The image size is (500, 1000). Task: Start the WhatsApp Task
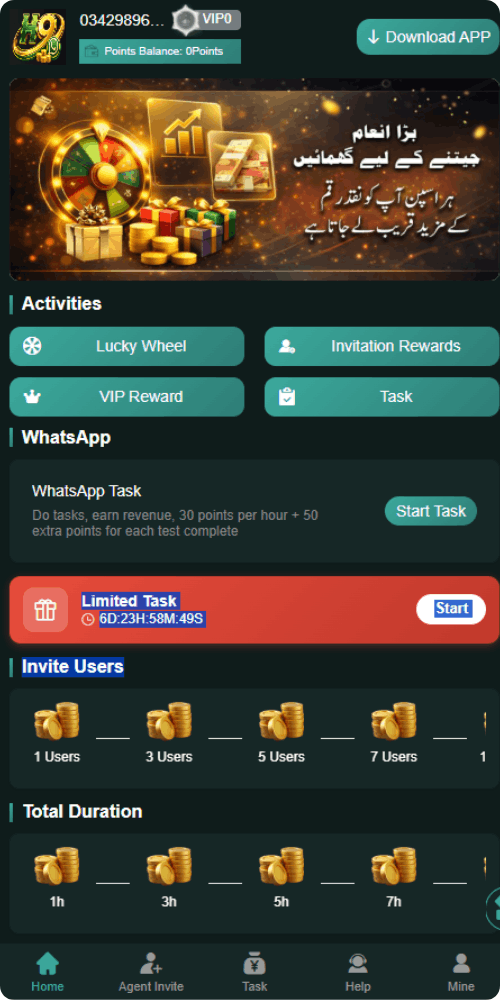pyautogui.click(x=430, y=511)
